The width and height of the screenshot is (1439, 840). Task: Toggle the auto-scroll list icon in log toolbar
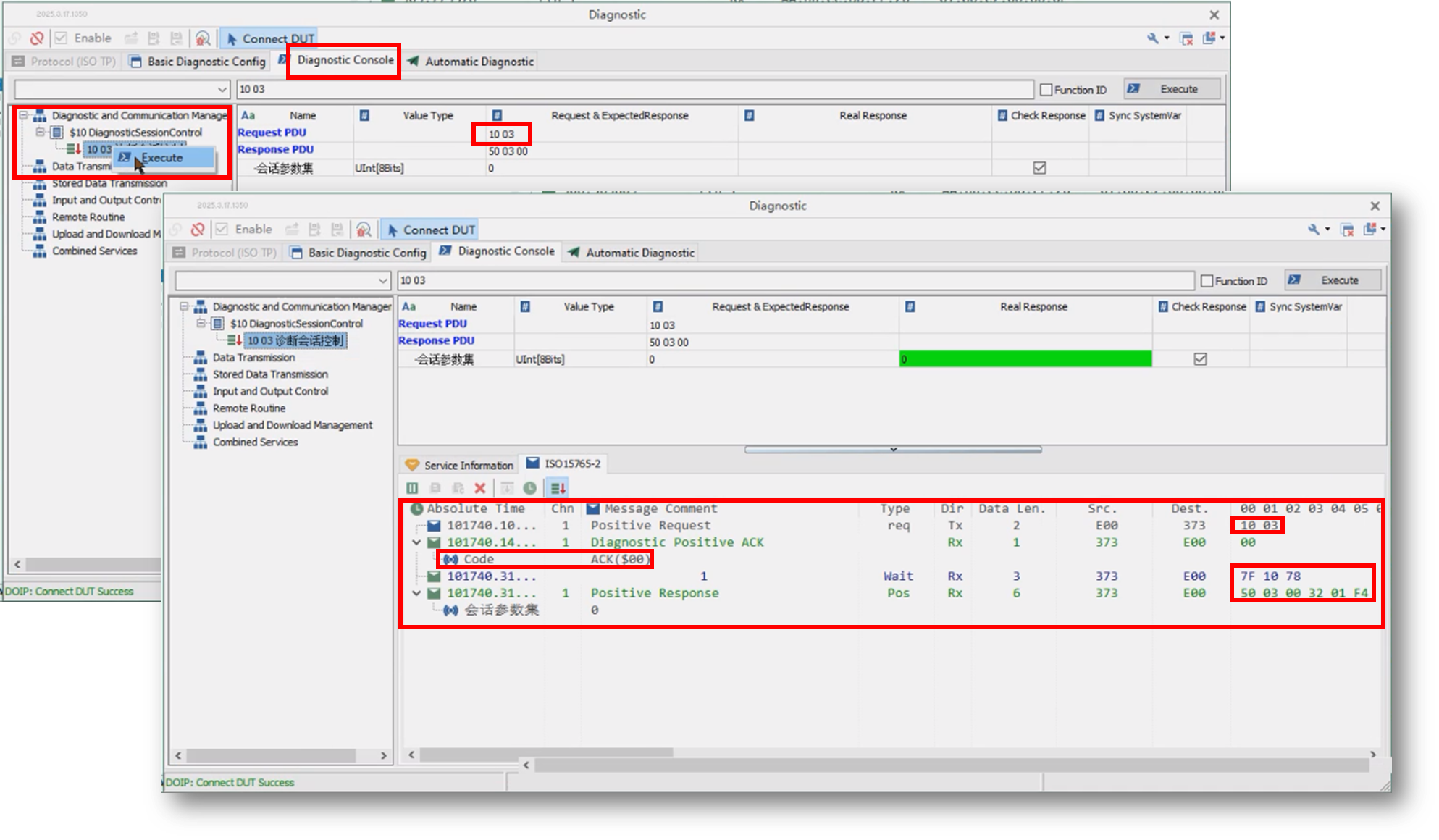coord(558,488)
